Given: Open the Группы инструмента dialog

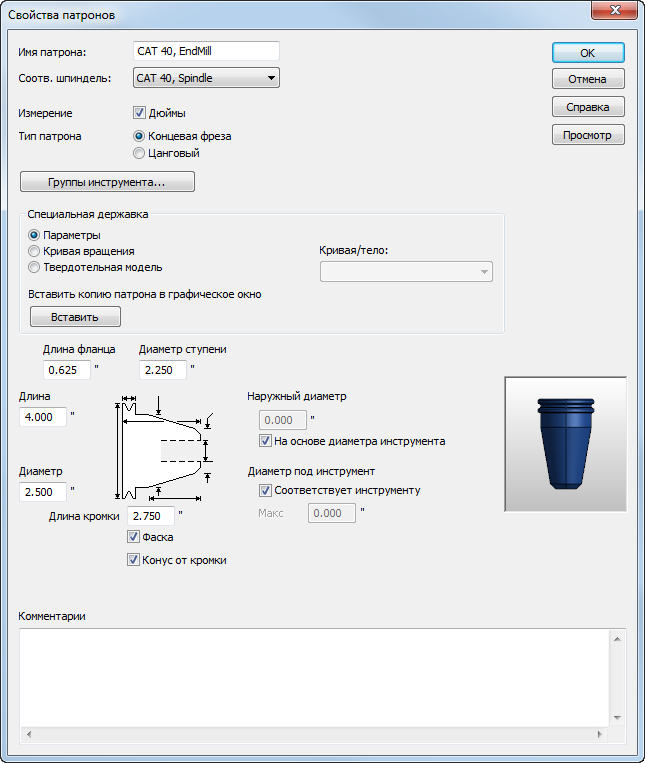Looking at the screenshot, I should 107,182.
